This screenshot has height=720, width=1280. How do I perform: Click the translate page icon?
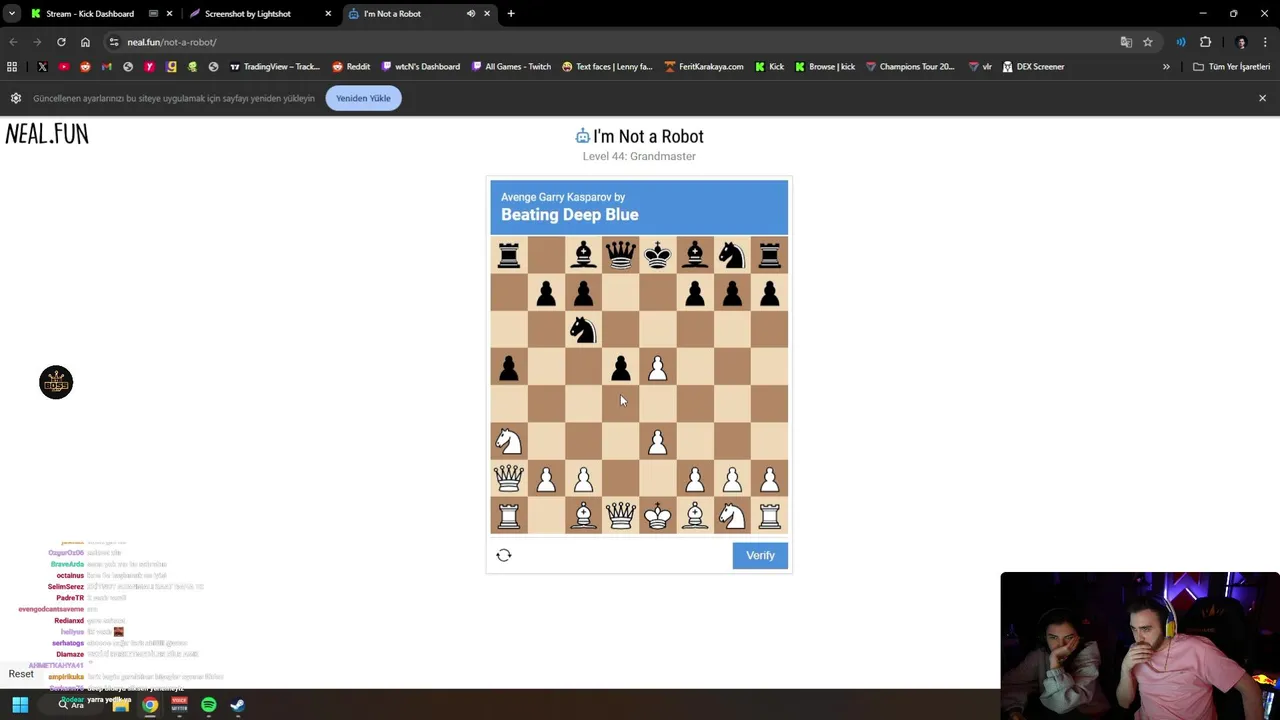coord(1126,42)
